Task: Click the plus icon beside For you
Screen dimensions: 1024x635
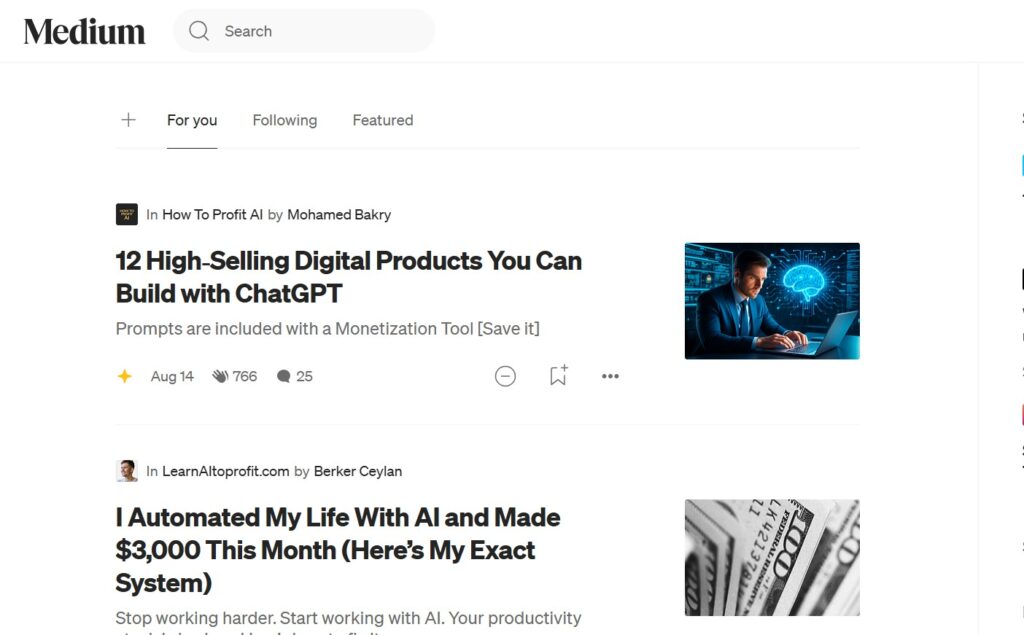Action: click(128, 120)
